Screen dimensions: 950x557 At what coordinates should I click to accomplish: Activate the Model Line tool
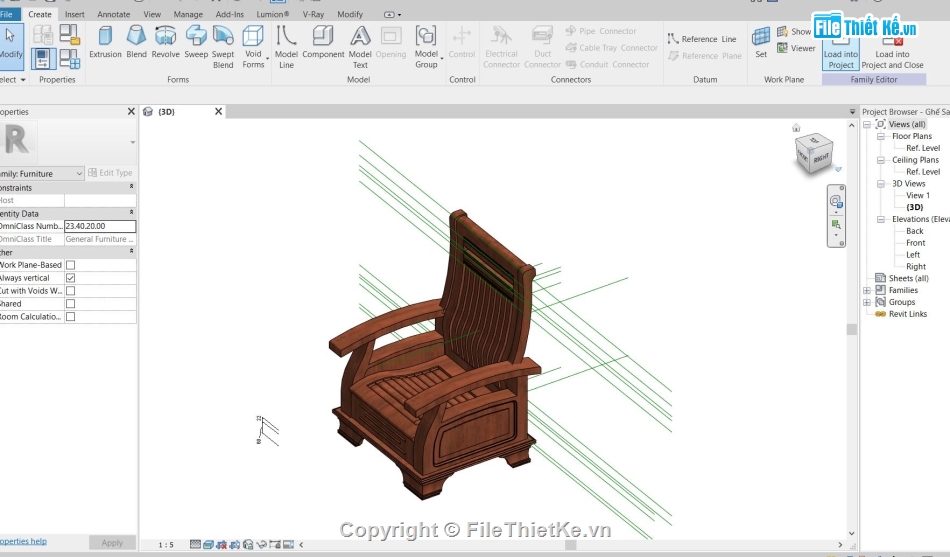click(x=286, y=47)
